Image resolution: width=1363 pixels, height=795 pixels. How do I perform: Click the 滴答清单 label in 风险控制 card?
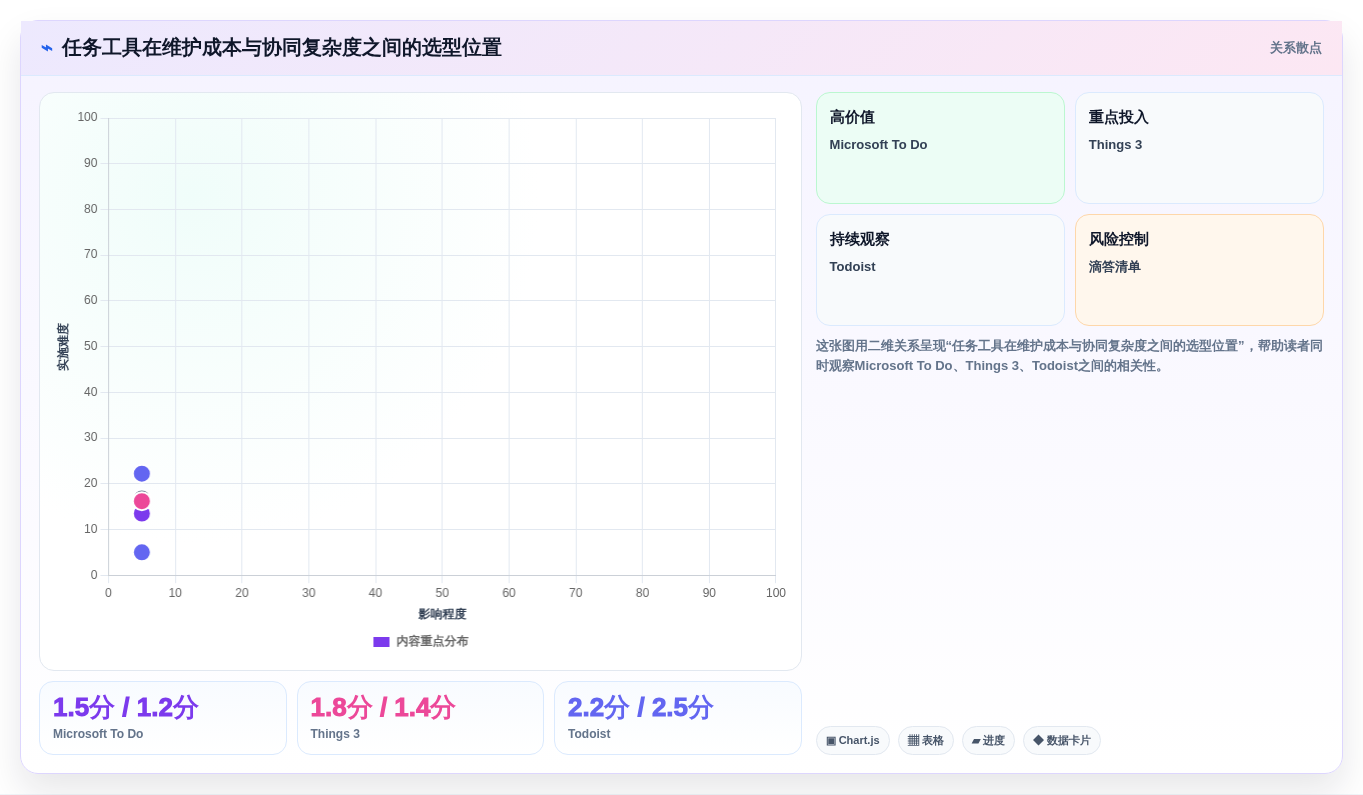1115,267
